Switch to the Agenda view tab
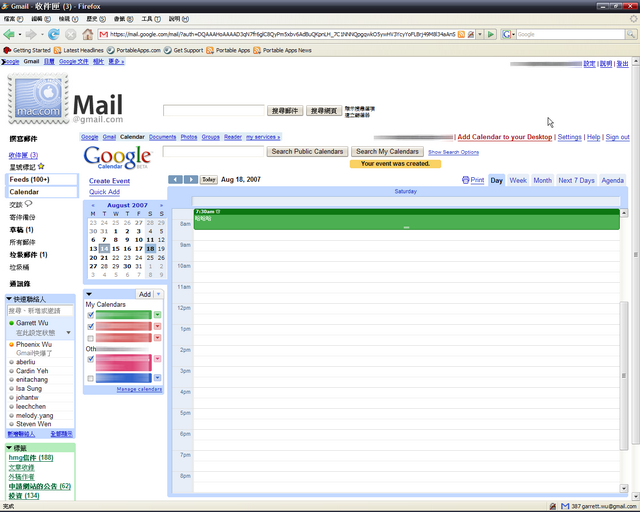 612,180
